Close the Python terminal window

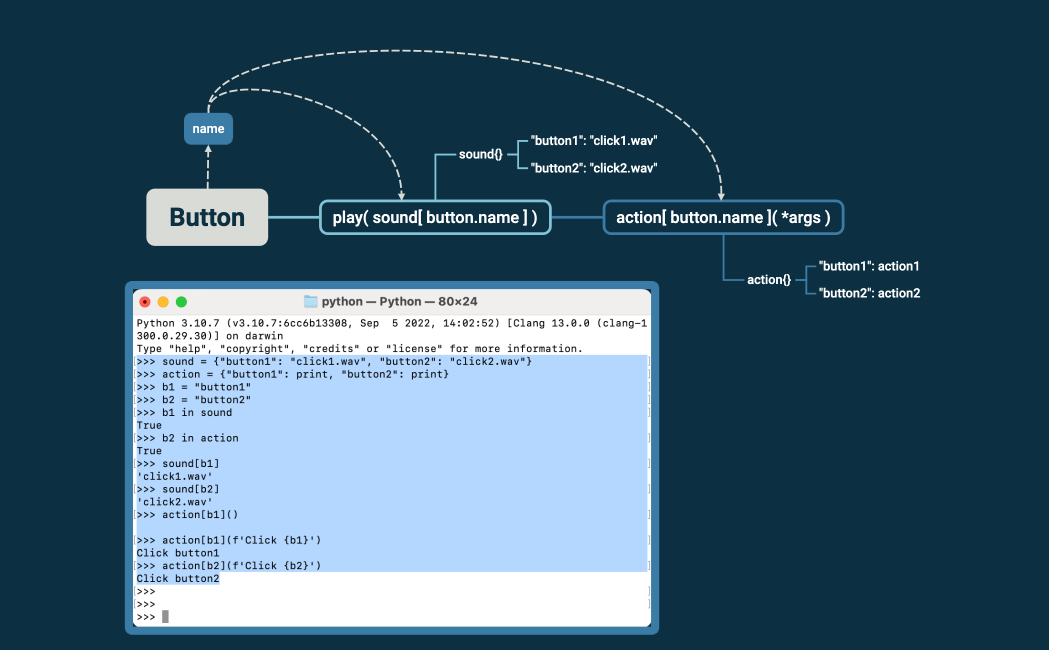[145, 301]
